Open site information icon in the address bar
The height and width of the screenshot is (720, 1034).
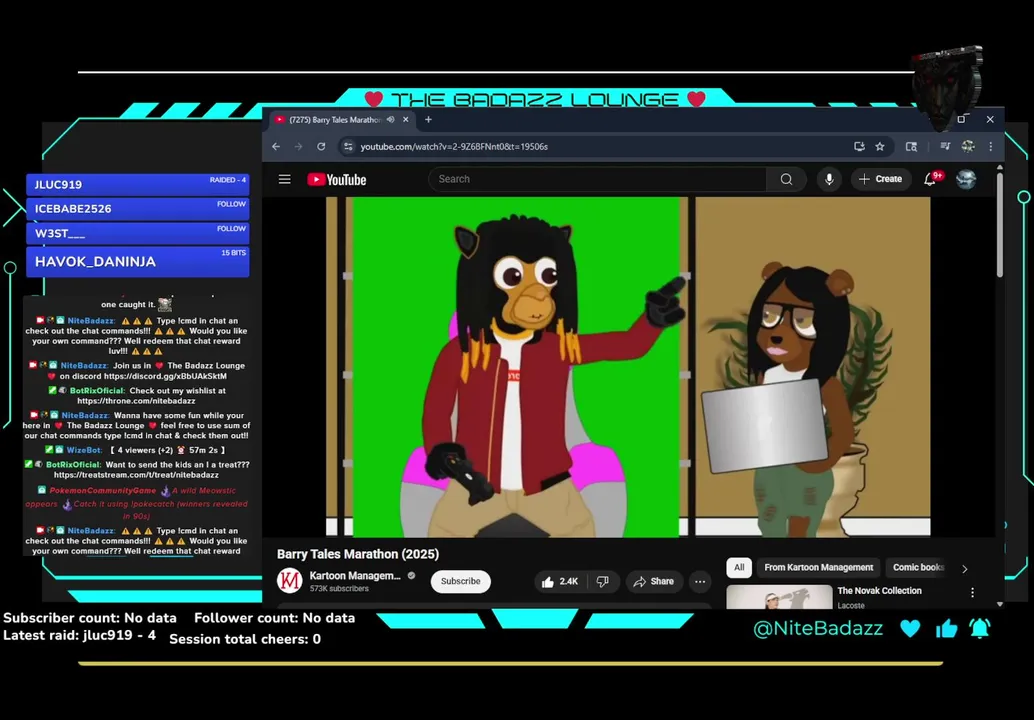coord(348,146)
